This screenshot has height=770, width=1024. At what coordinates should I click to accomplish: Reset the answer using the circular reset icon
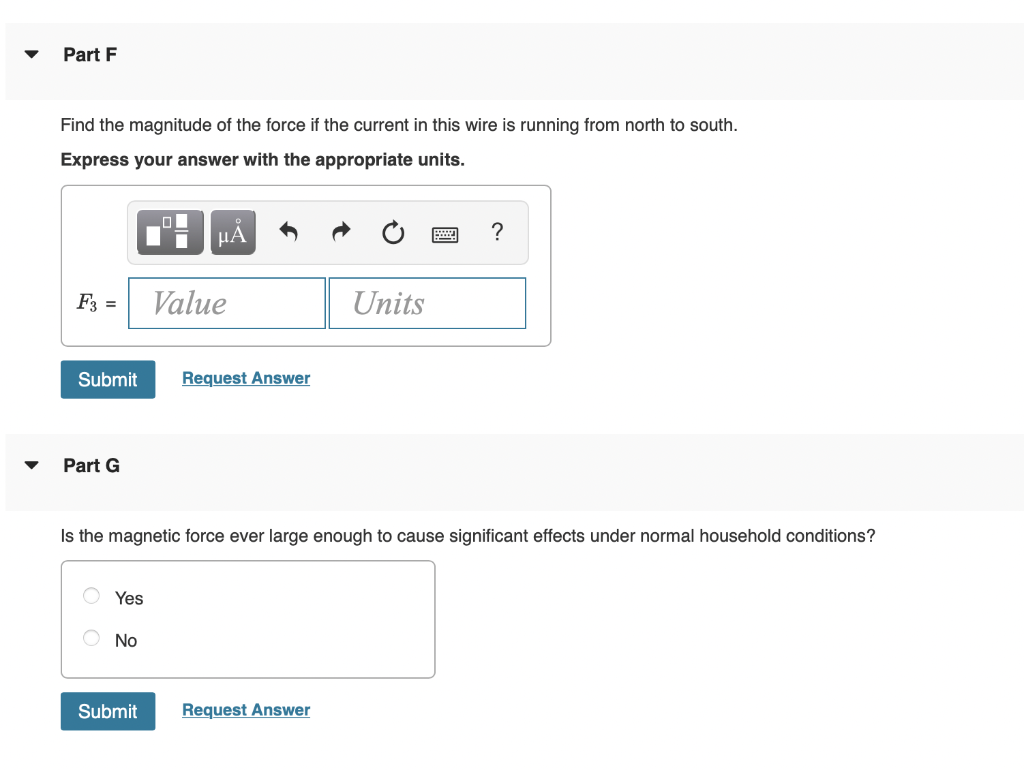pos(392,232)
